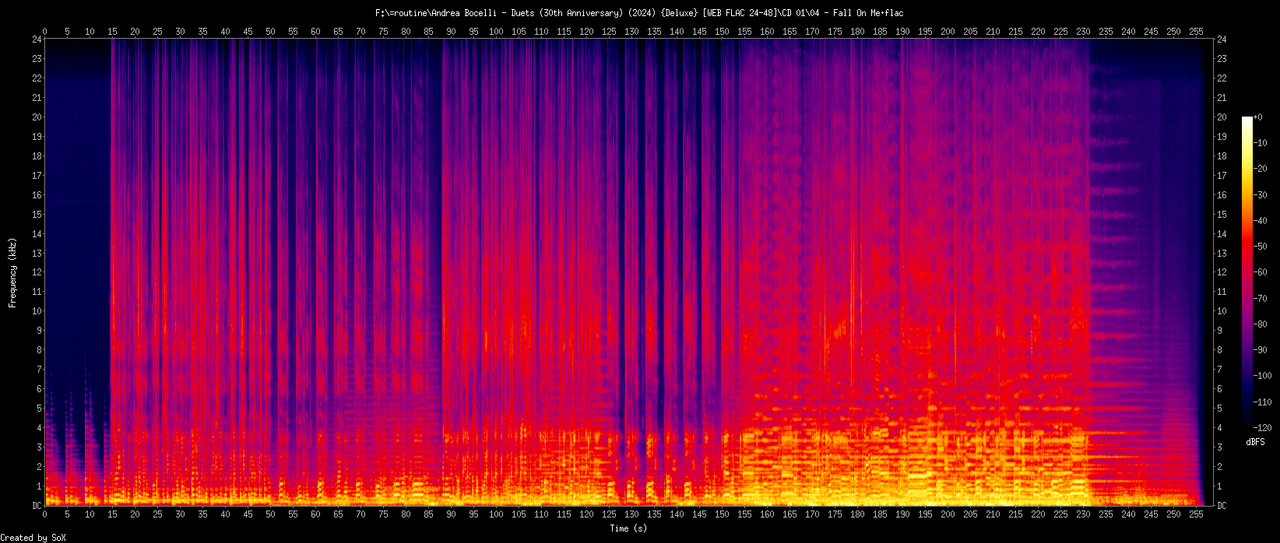1280x543 pixels.
Task: Click "50" on the bottom time axis
Action: (270, 515)
